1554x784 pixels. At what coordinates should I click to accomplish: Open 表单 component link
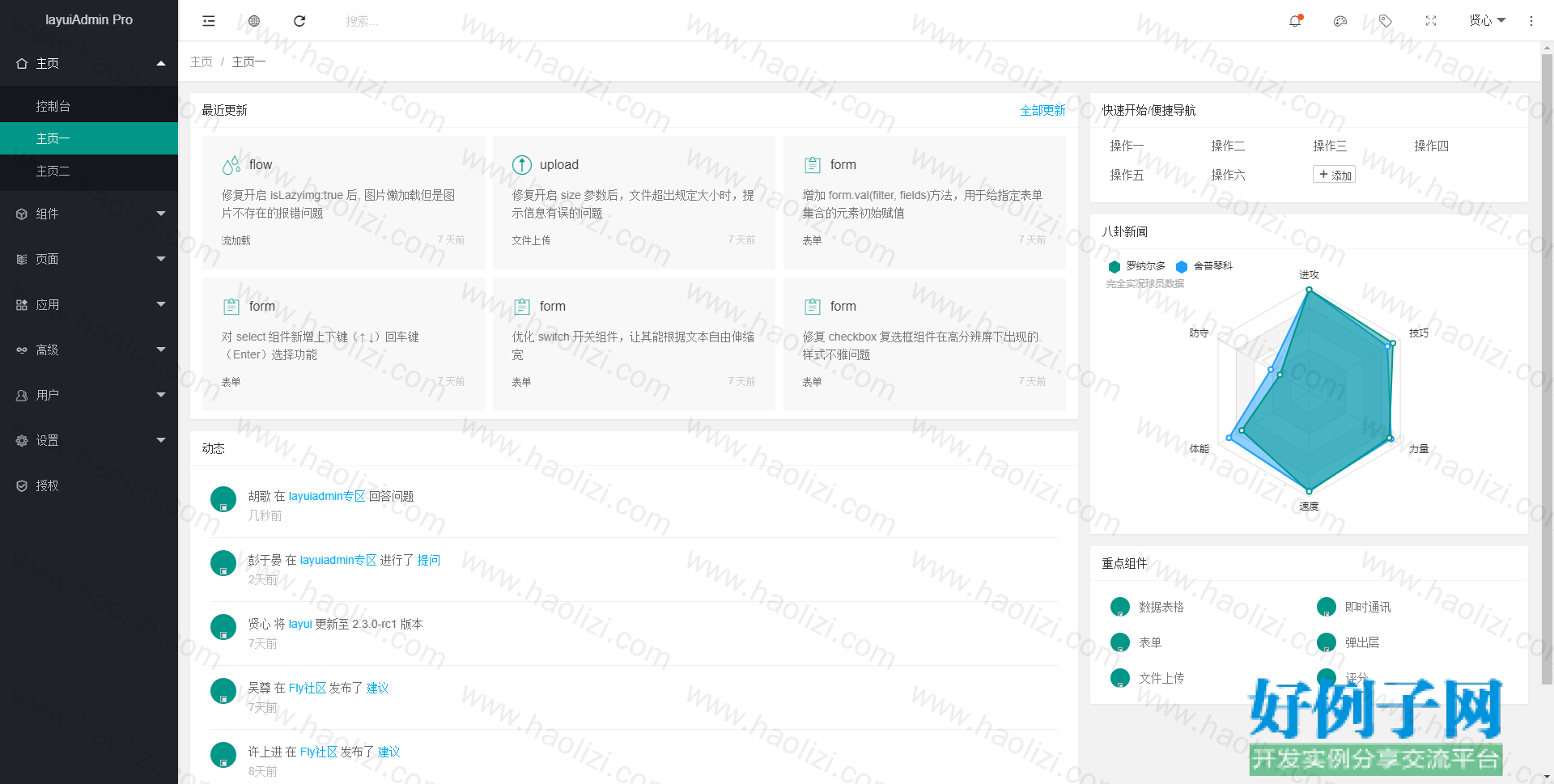1150,642
